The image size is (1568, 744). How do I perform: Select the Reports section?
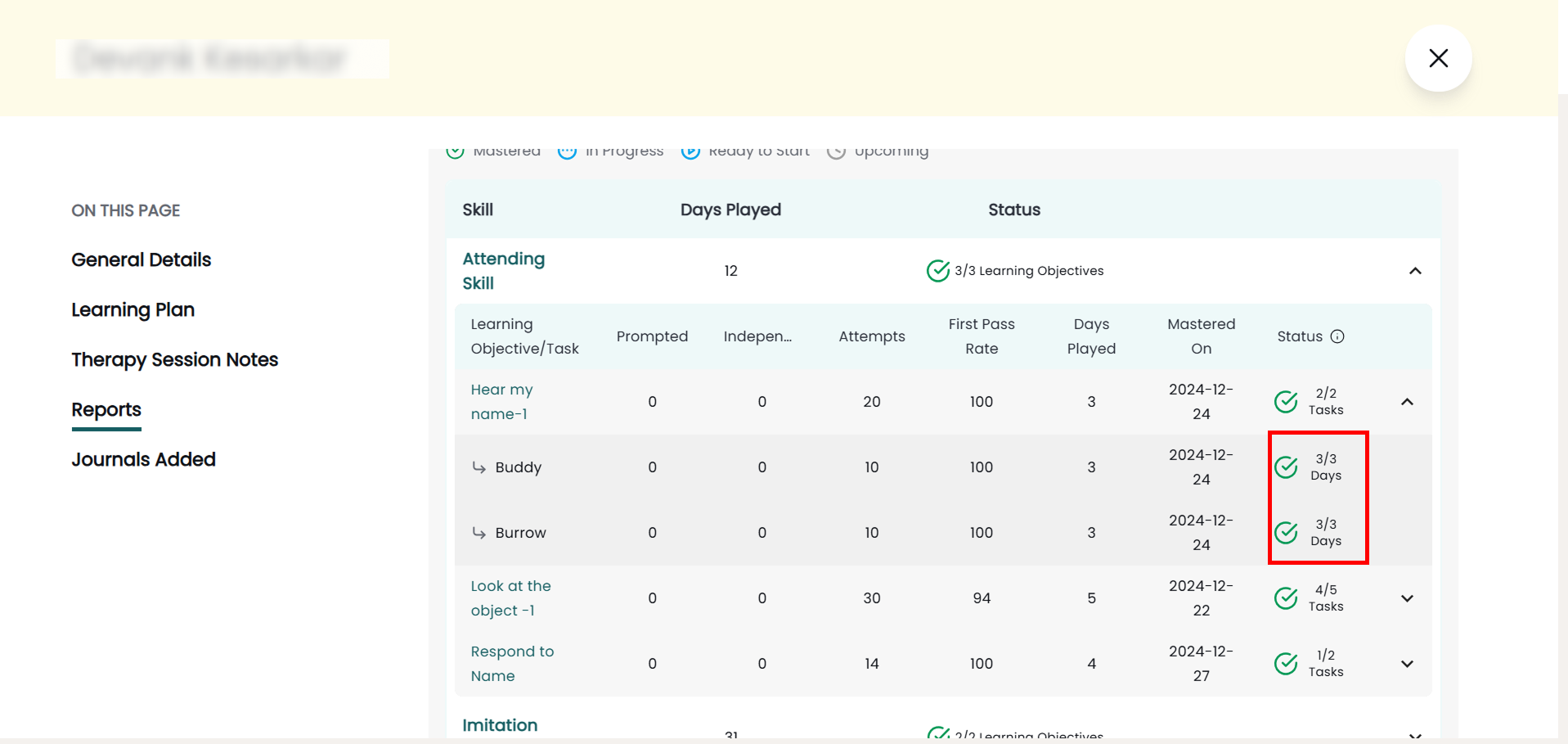pyautogui.click(x=106, y=409)
